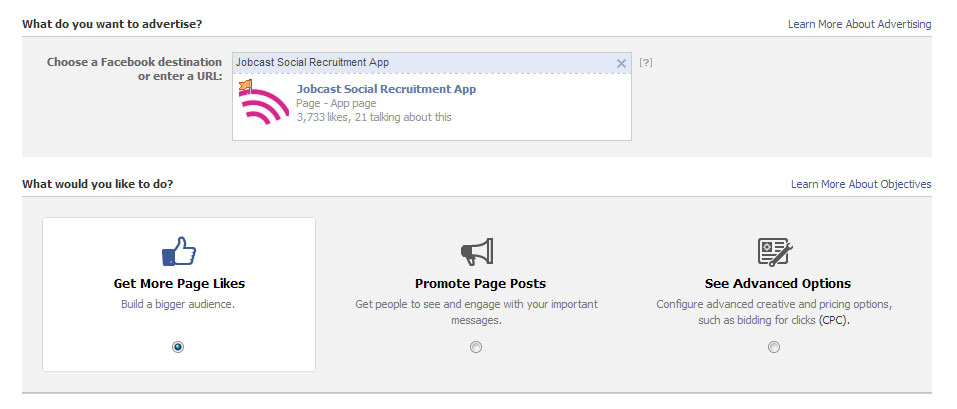
Task: Click the thumbs-up Page Likes icon
Action: [179, 251]
